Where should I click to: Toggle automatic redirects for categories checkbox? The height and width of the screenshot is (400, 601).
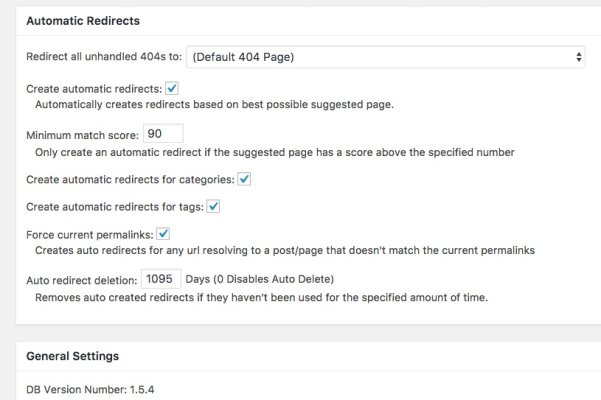[x=244, y=179]
